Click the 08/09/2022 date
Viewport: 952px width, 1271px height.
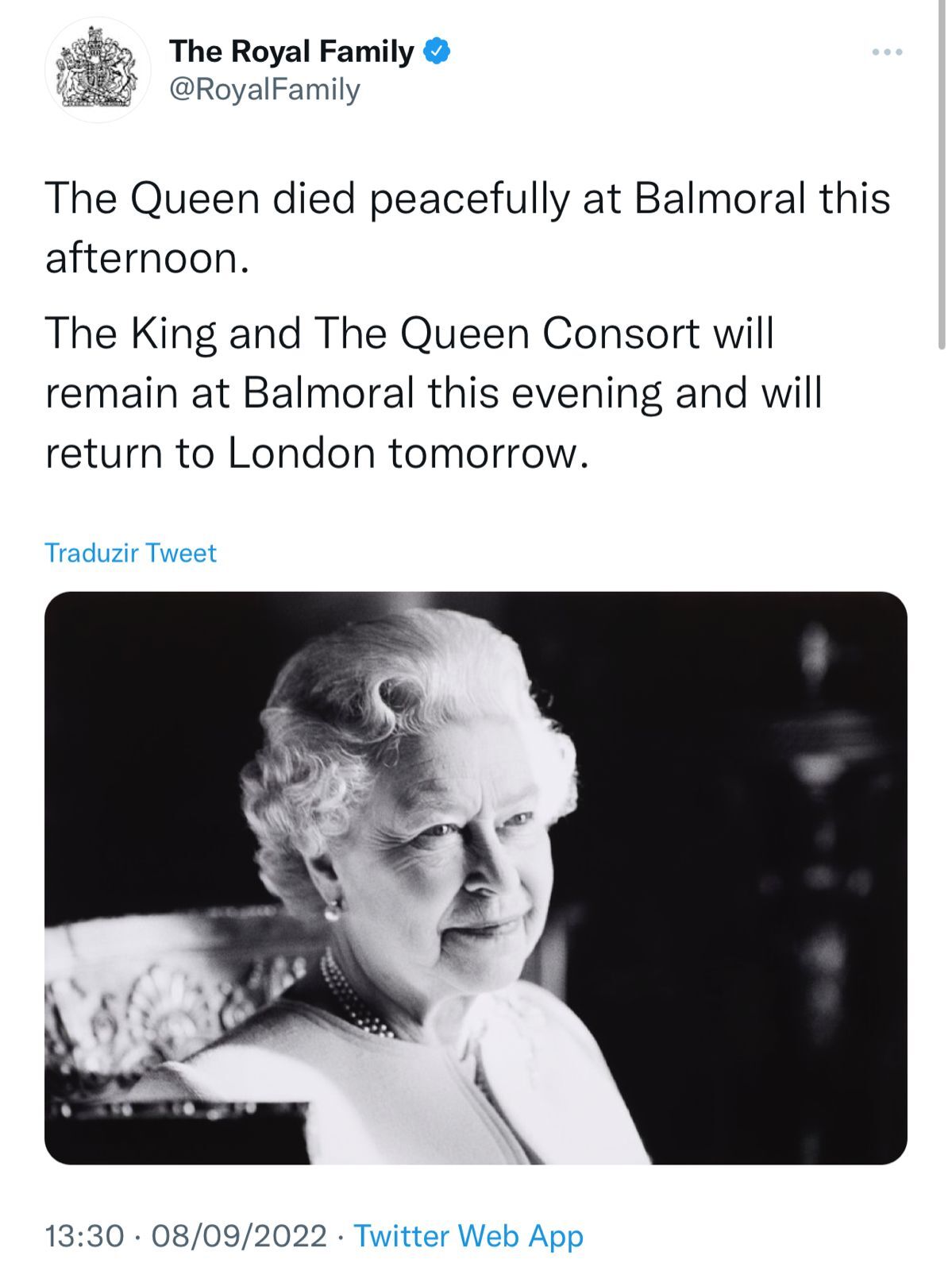click(x=238, y=1236)
